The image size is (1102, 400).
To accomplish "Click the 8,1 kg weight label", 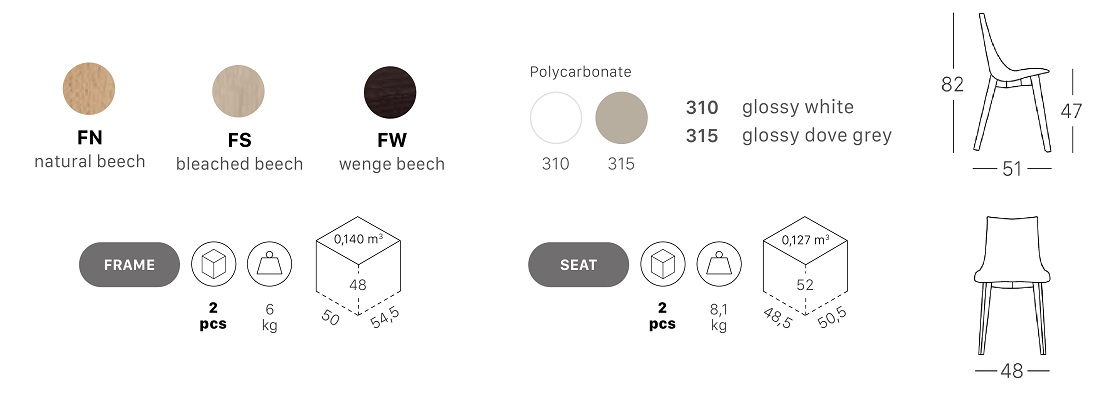I will click(x=718, y=316).
